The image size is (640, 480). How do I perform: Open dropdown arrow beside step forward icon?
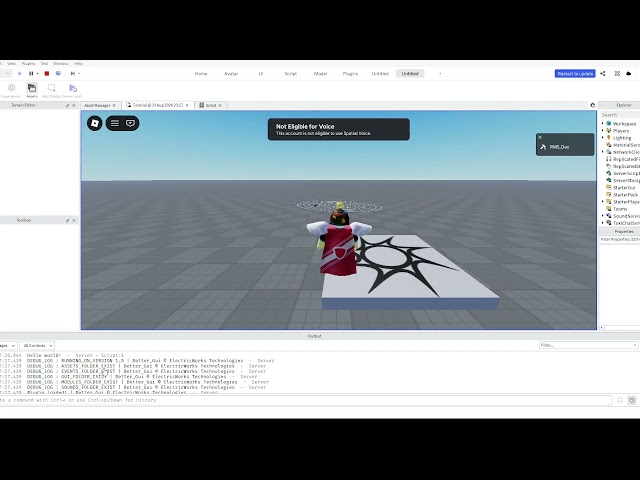[79, 73]
